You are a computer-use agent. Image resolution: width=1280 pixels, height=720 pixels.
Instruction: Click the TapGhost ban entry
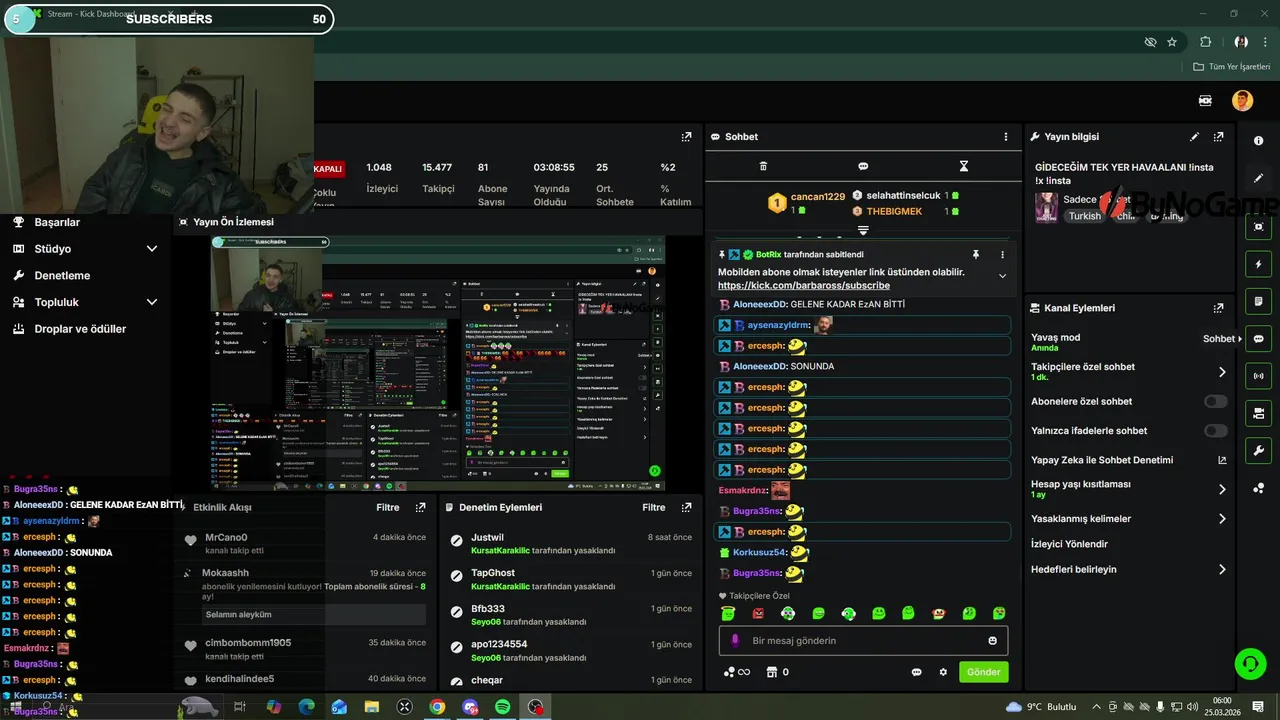(x=570, y=580)
